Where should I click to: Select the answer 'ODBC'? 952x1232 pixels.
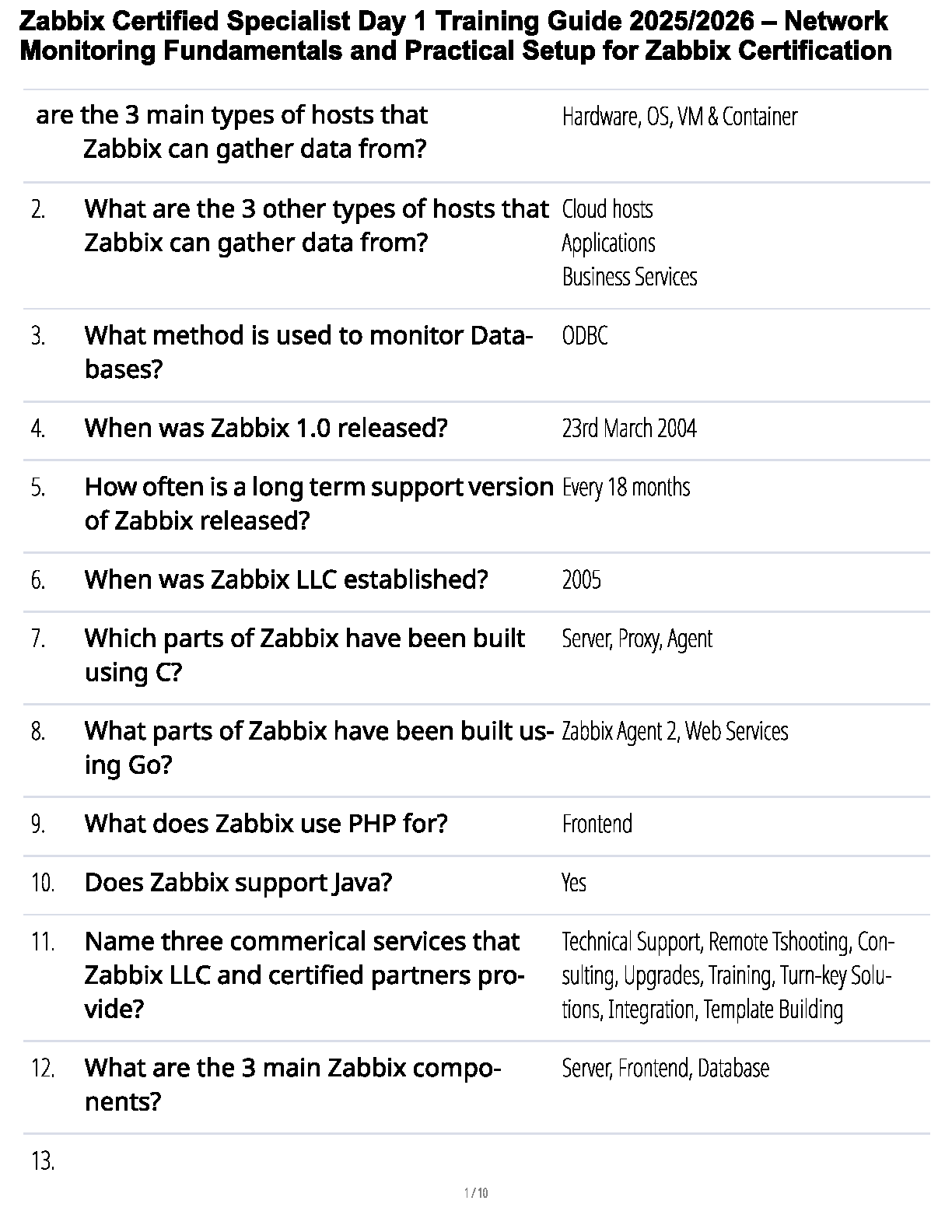[585, 336]
